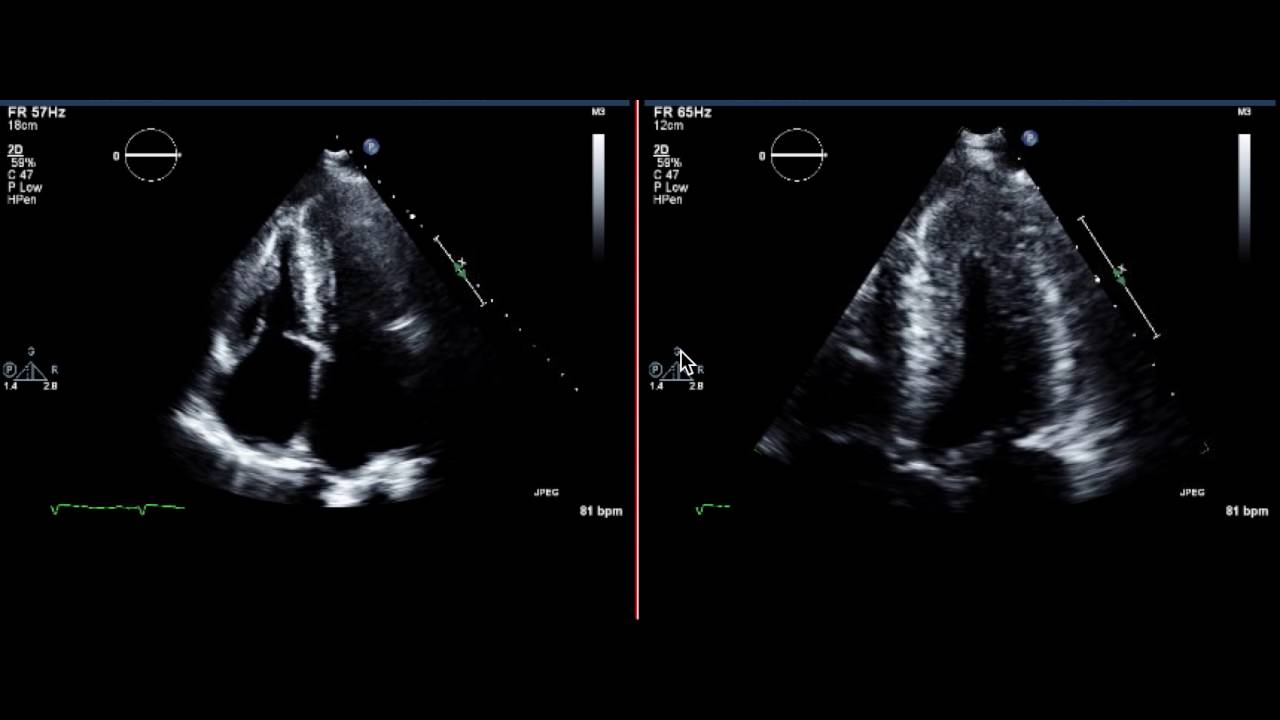Screen dimensions: 1280x720
Task: Click the "2D" mode label in right panel
Action: [x=663, y=150]
